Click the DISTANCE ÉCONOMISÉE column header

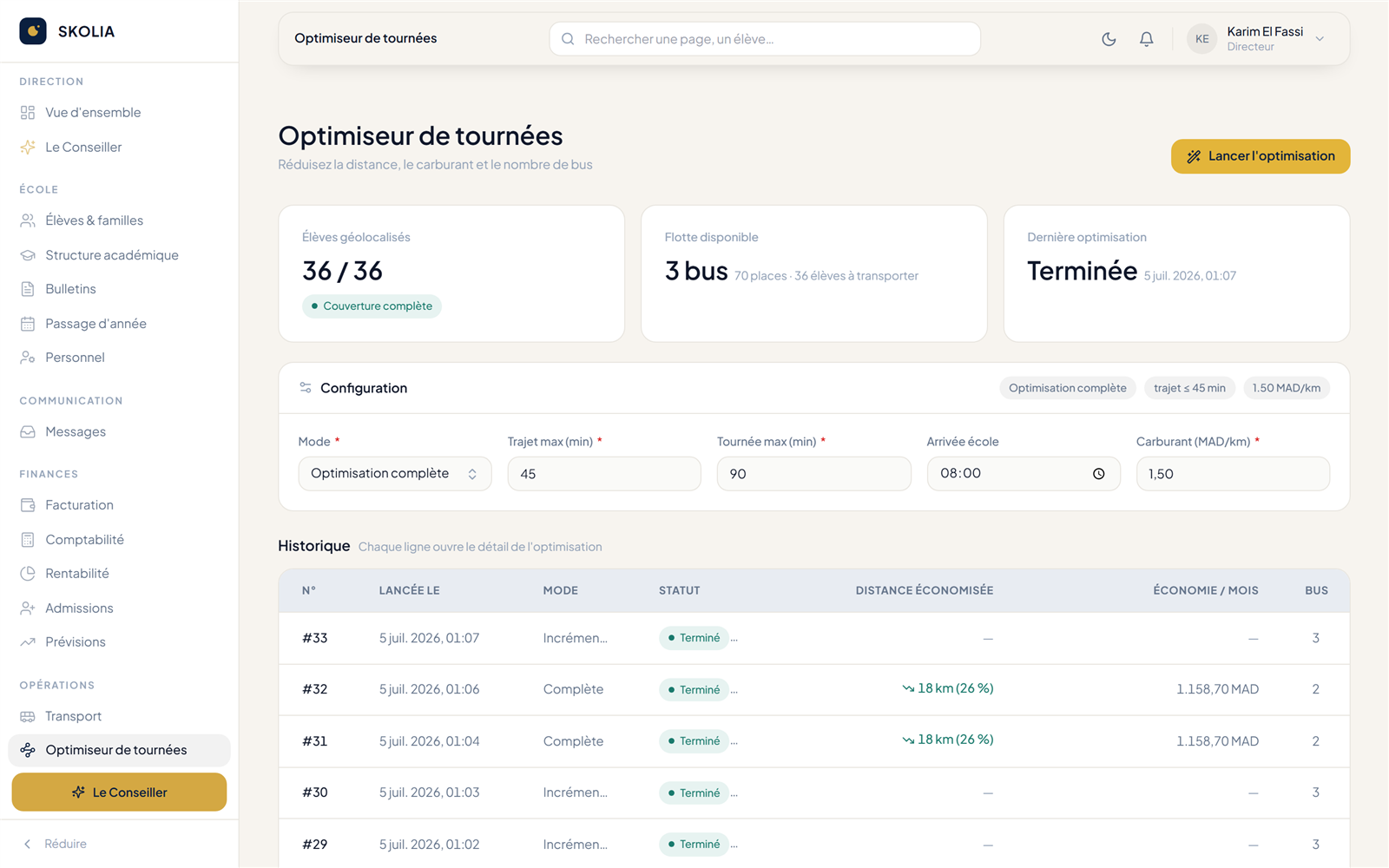pyautogui.click(x=924, y=590)
